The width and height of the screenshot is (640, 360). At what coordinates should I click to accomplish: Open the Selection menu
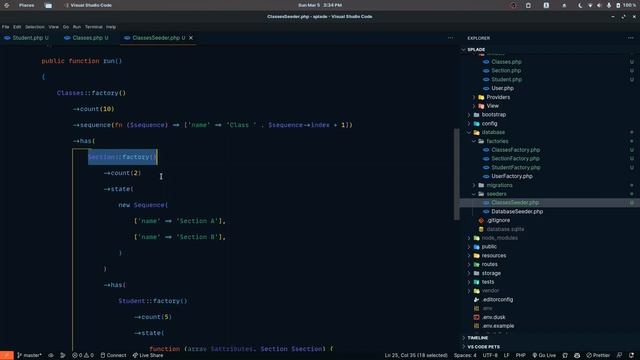point(35,27)
